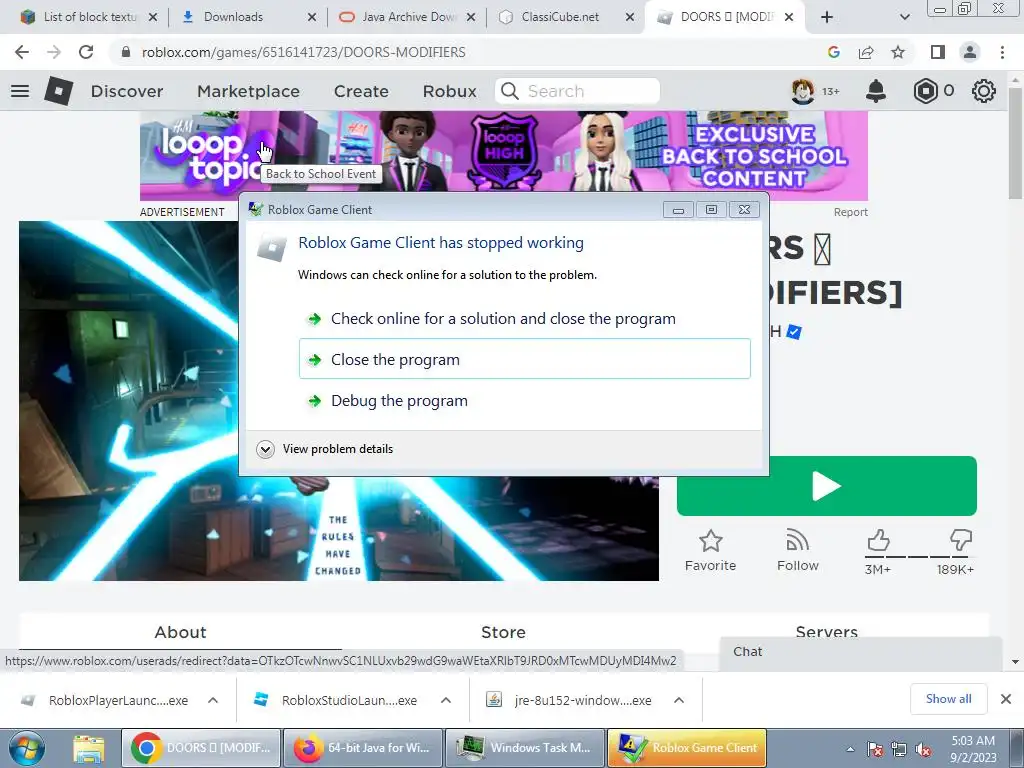
Task: Expand View problem details
Action: [325, 449]
